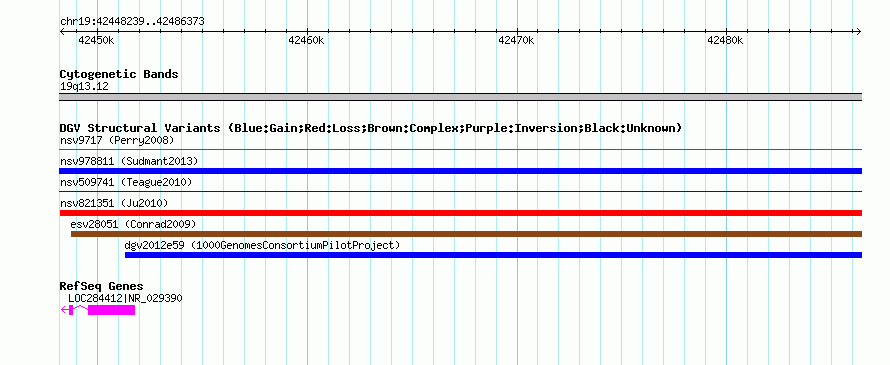890x365 pixels.
Task: Click the large magenta LOC284412 exon block
Action: click(x=111, y=310)
